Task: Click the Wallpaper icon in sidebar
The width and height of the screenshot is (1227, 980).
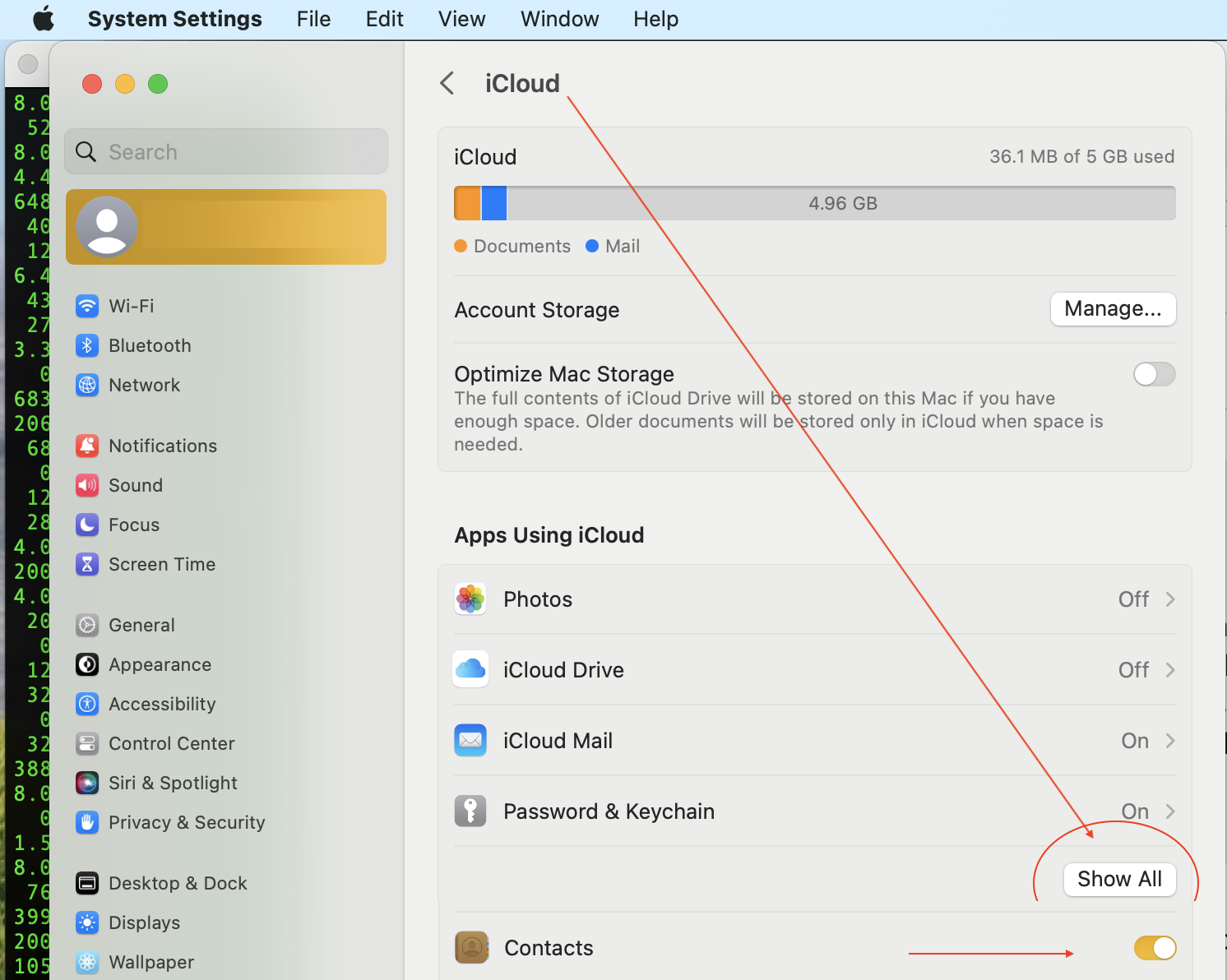Action: pos(87,962)
